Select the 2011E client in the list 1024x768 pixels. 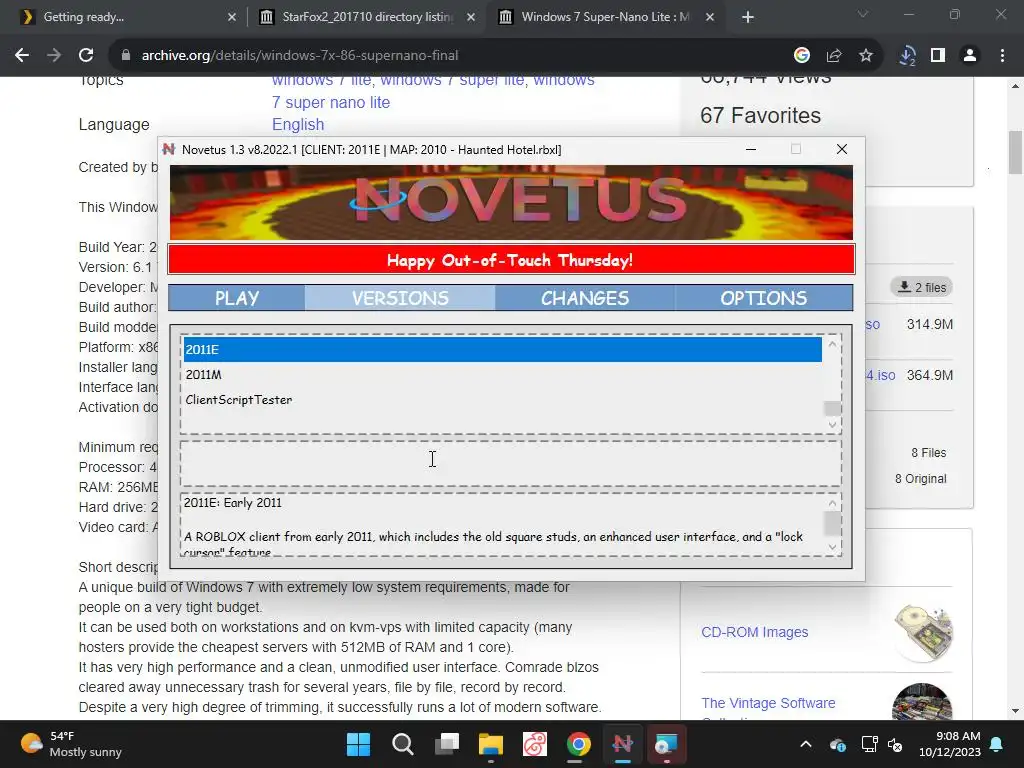pyautogui.click(x=502, y=349)
